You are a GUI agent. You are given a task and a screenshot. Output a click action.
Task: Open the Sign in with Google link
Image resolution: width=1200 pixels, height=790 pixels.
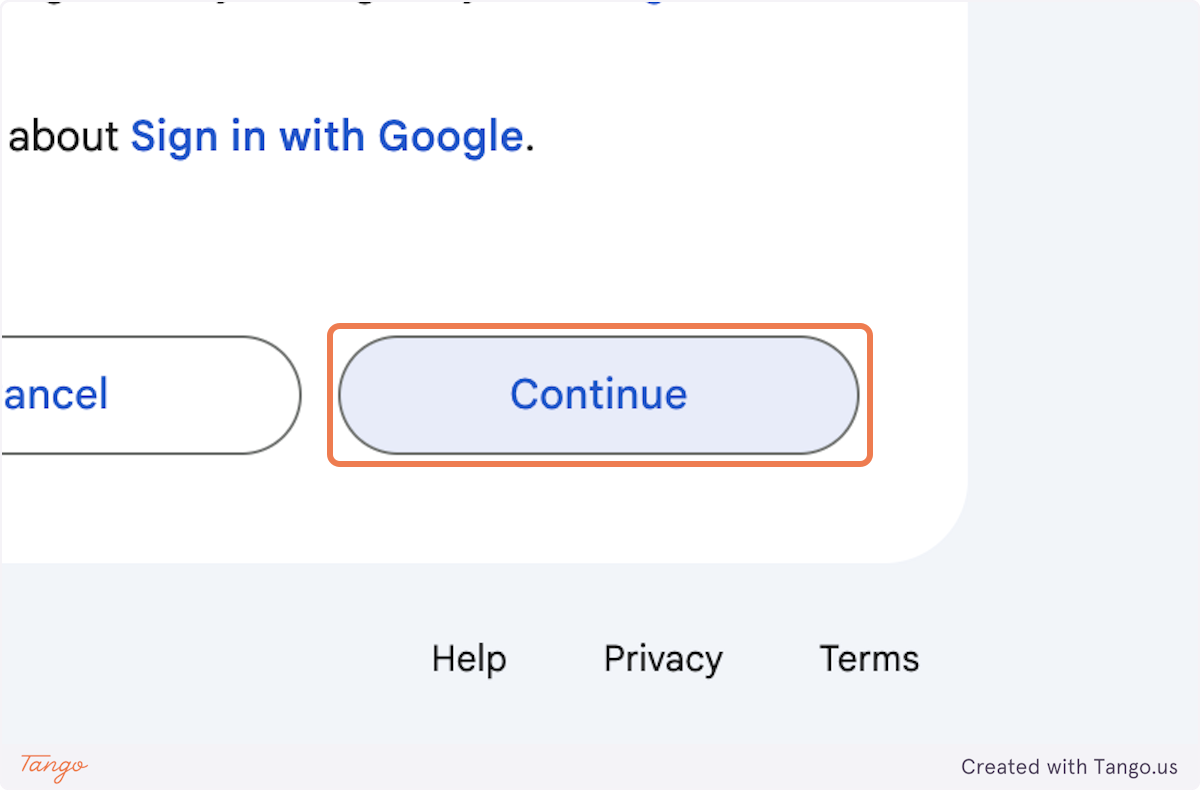tap(326, 136)
